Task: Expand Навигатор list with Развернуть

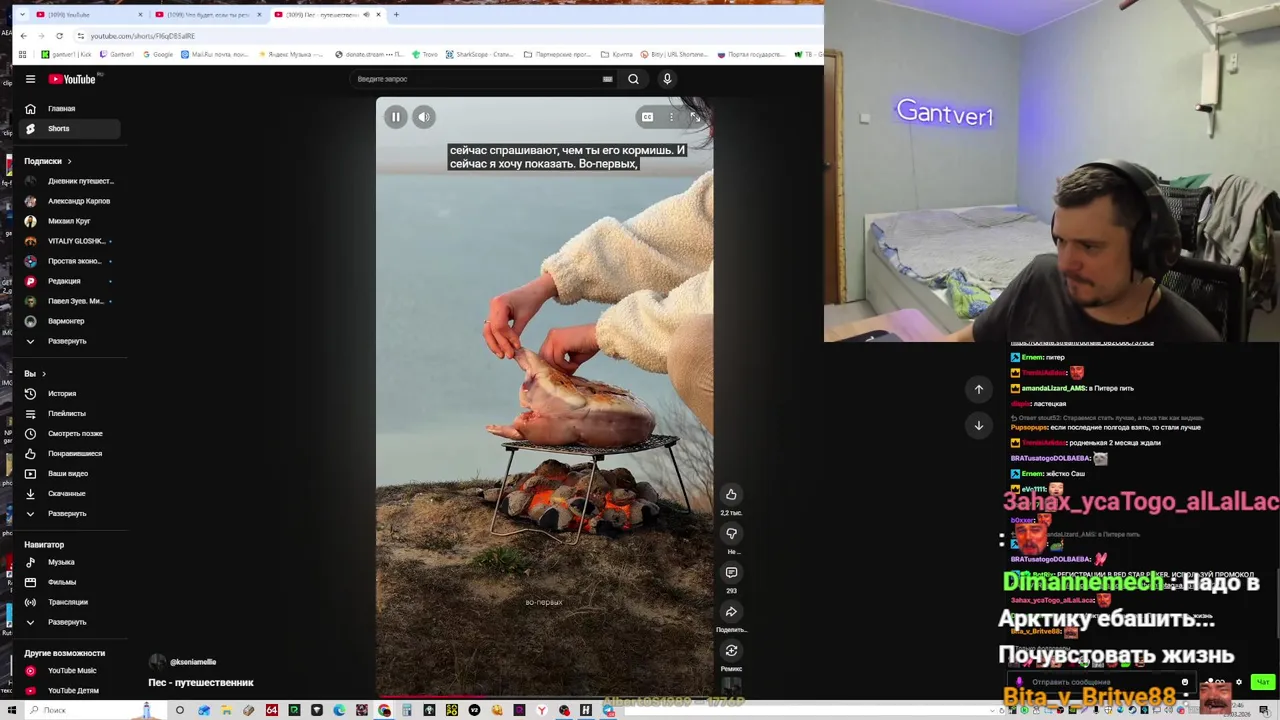Action: click(x=69, y=622)
